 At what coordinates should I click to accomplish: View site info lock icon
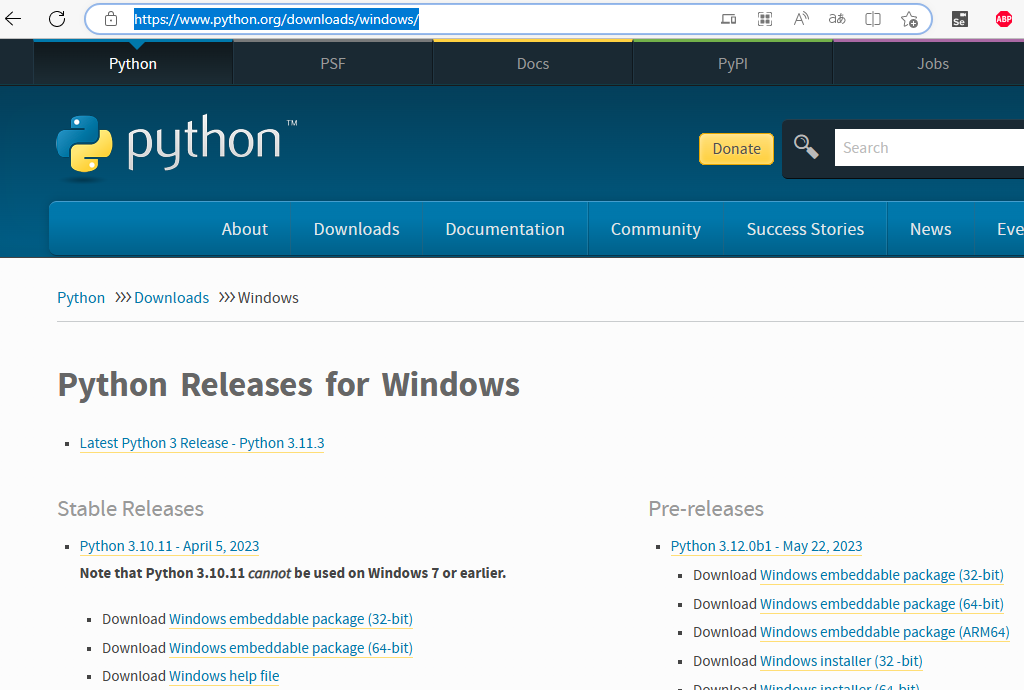point(111,19)
